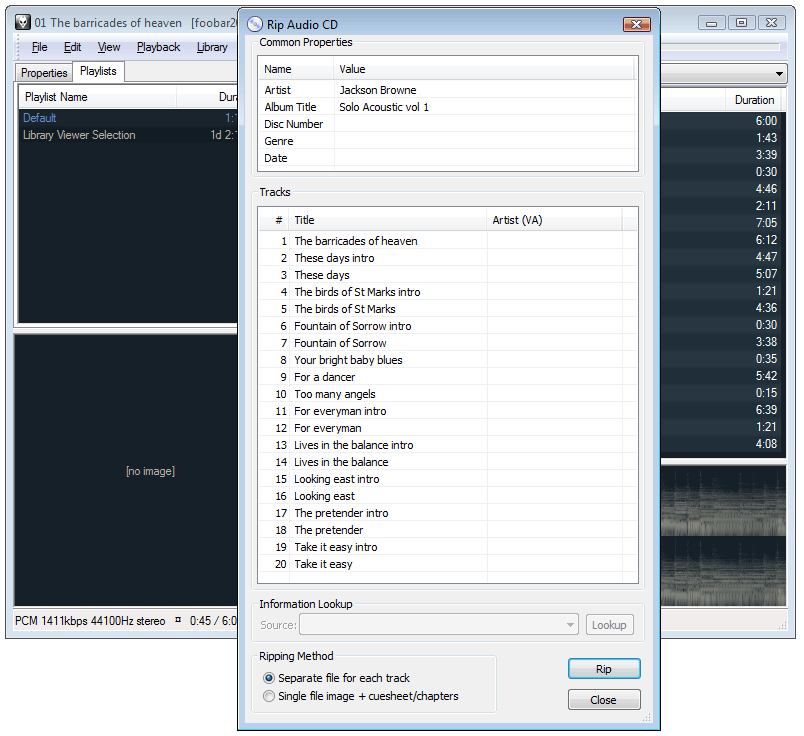804x736 pixels.
Task: Open the File menu
Action: (39, 47)
